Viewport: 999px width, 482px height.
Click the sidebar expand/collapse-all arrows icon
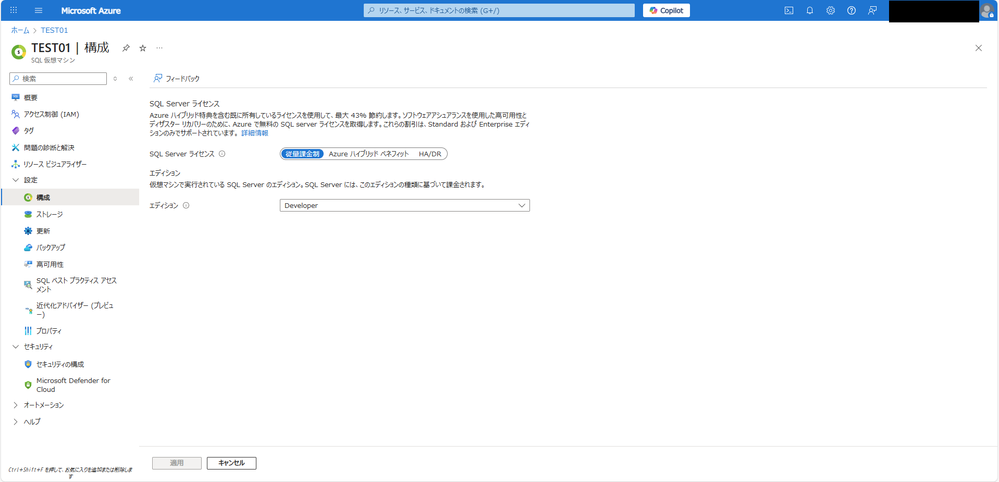[x=115, y=78]
